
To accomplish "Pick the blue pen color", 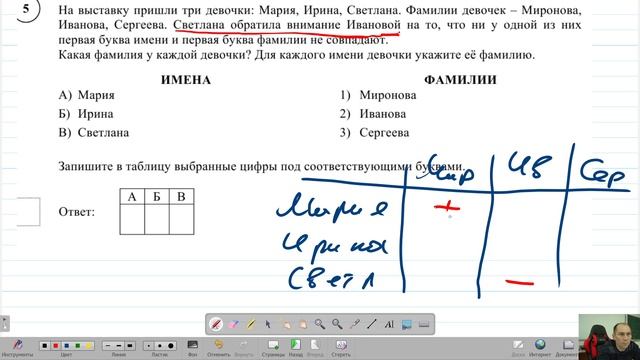I will point(67,346).
